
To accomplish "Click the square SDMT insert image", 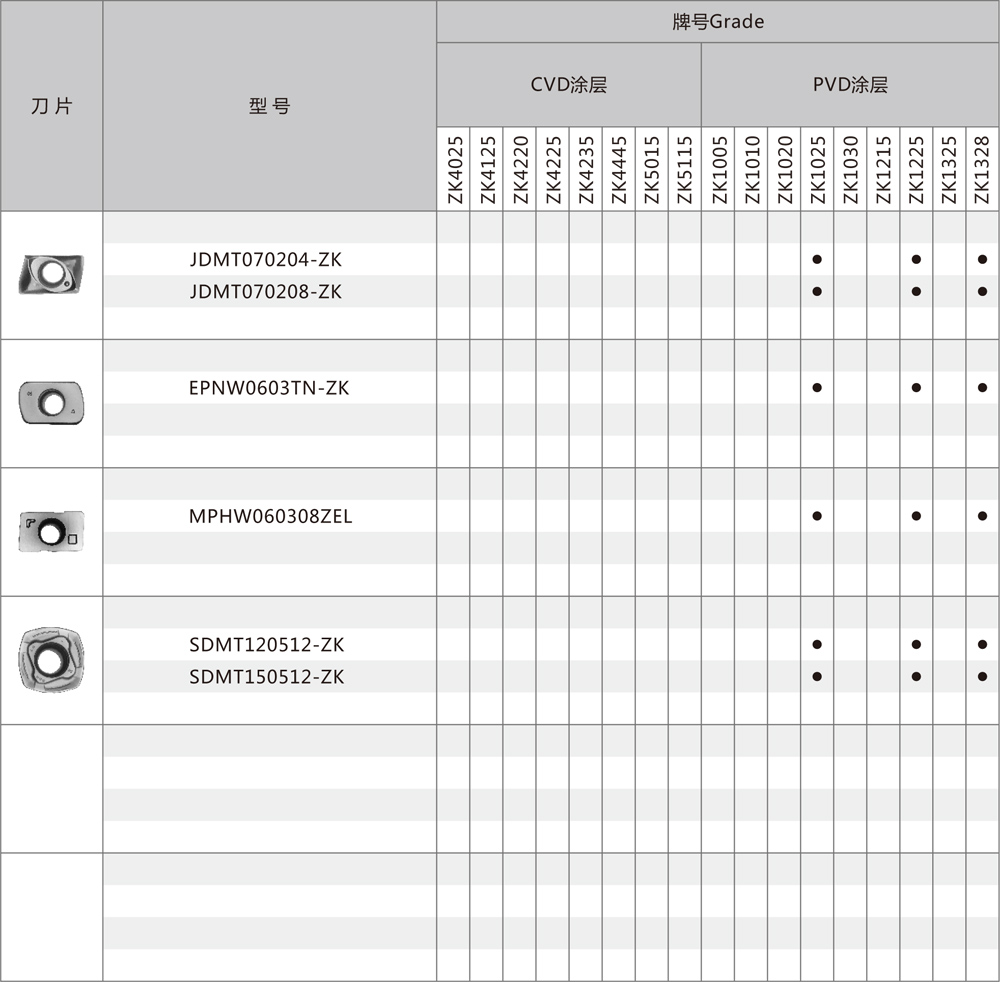I will click(x=51, y=659).
